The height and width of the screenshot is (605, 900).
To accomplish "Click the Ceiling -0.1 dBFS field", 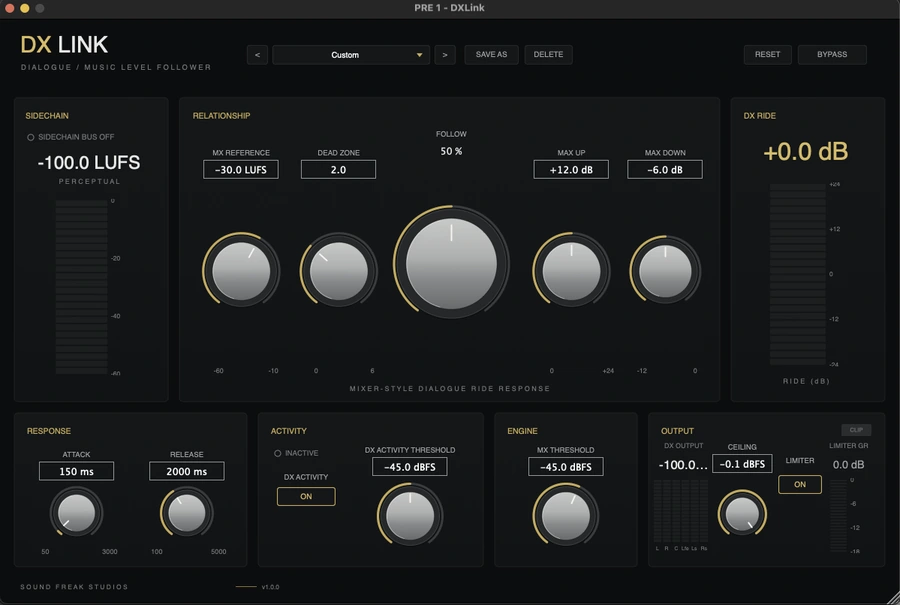I will coord(742,464).
